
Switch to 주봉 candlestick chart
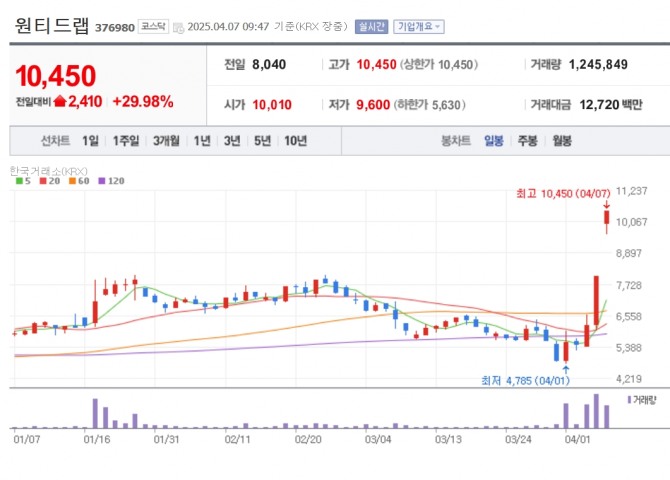point(527,141)
